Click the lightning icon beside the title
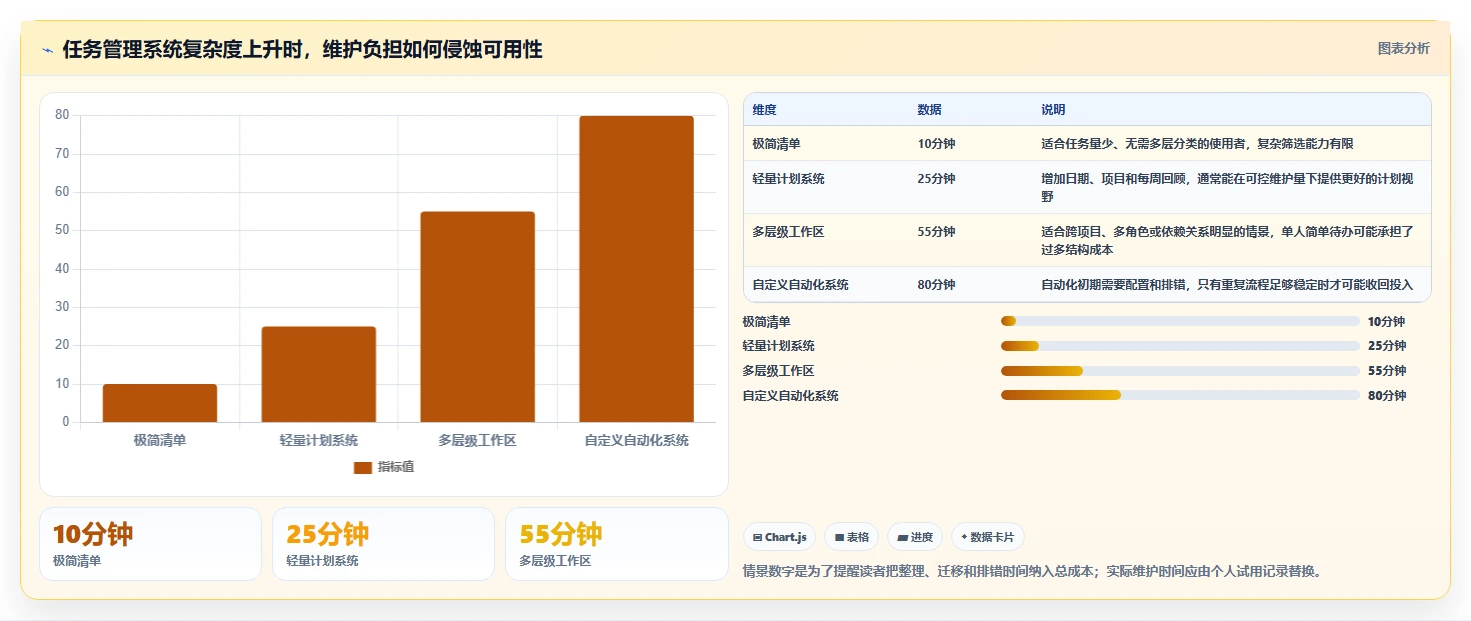The image size is (1471, 621). click(48, 50)
